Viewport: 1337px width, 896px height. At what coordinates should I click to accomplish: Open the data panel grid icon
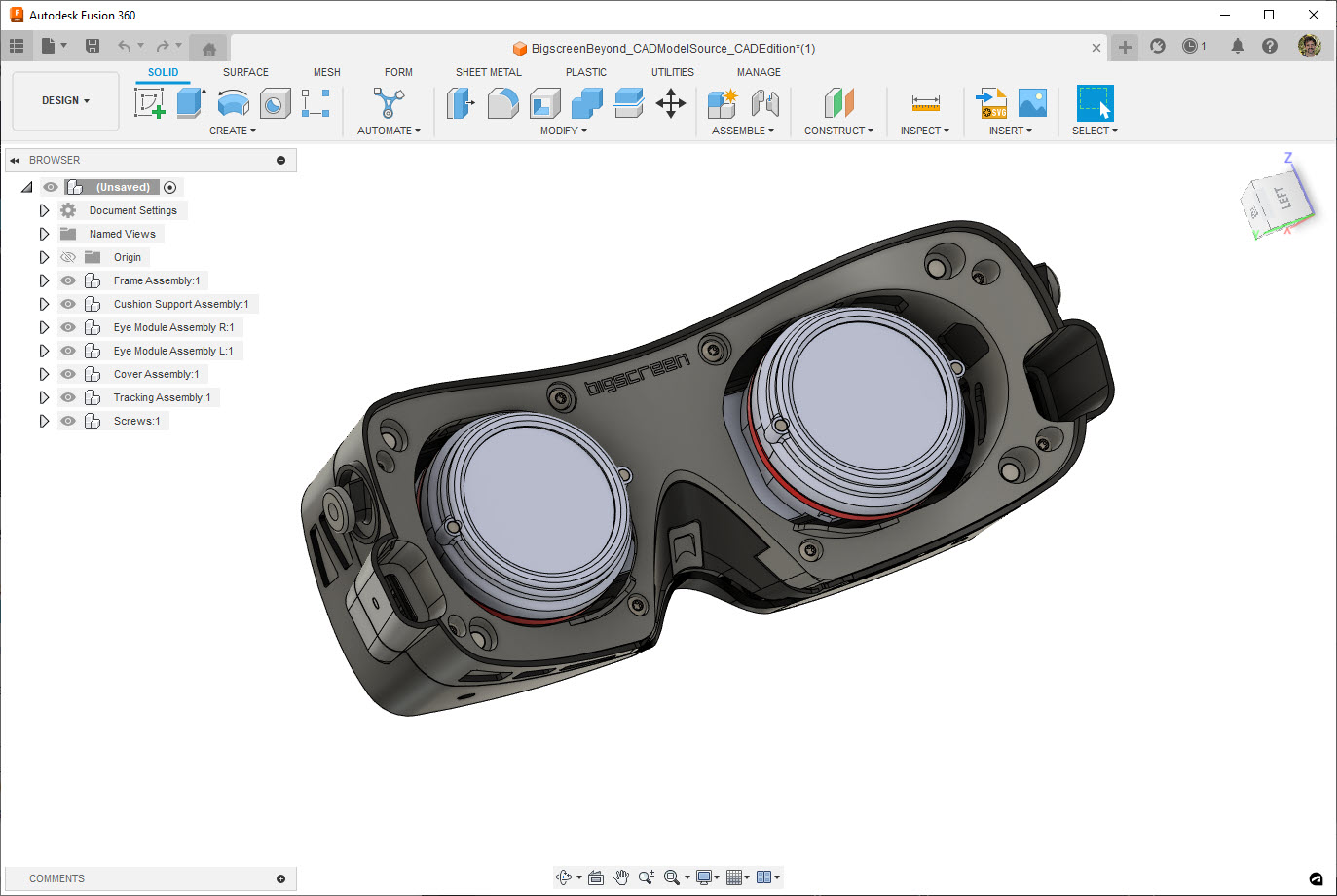pyautogui.click(x=17, y=46)
